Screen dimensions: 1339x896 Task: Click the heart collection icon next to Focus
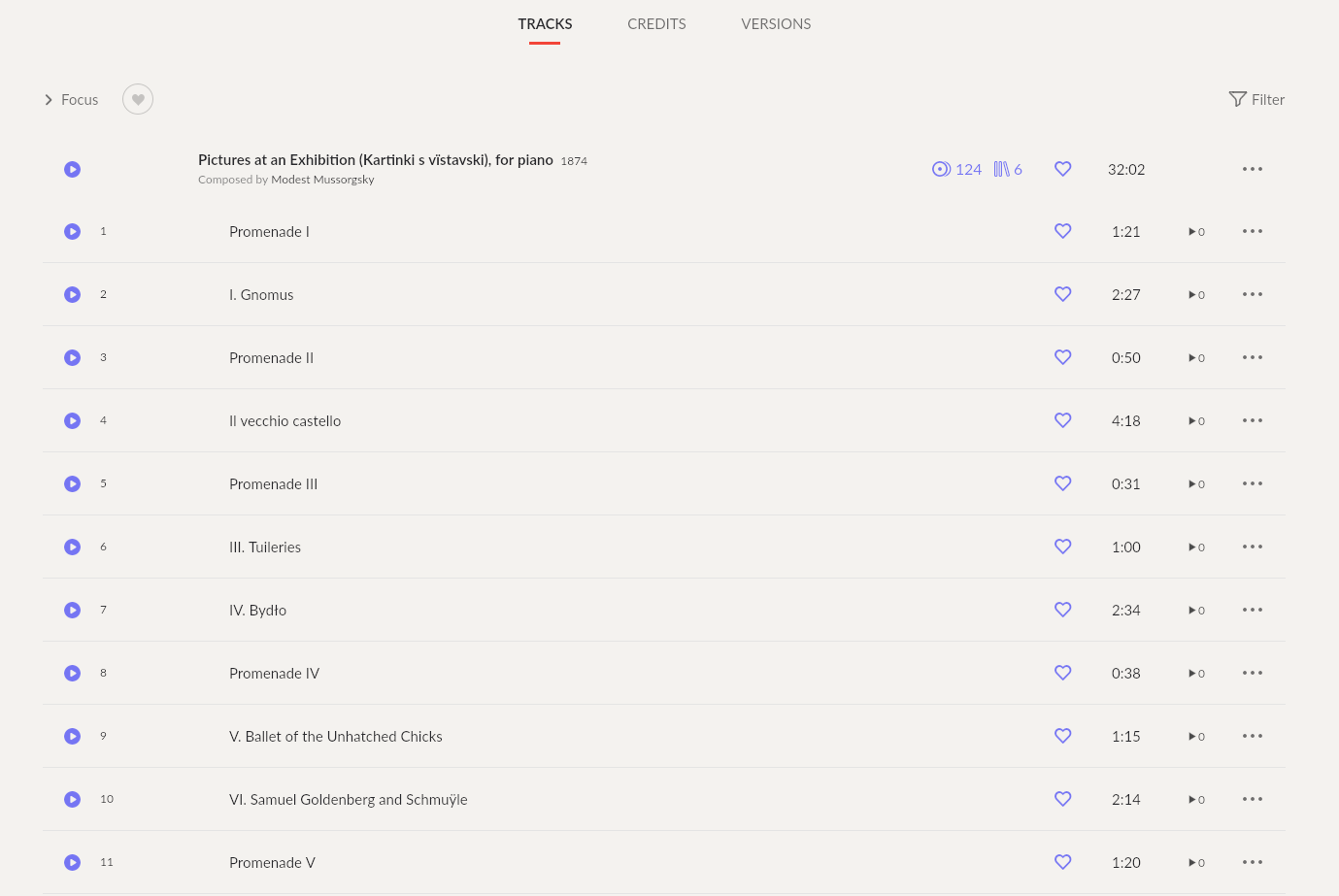tap(137, 99)
